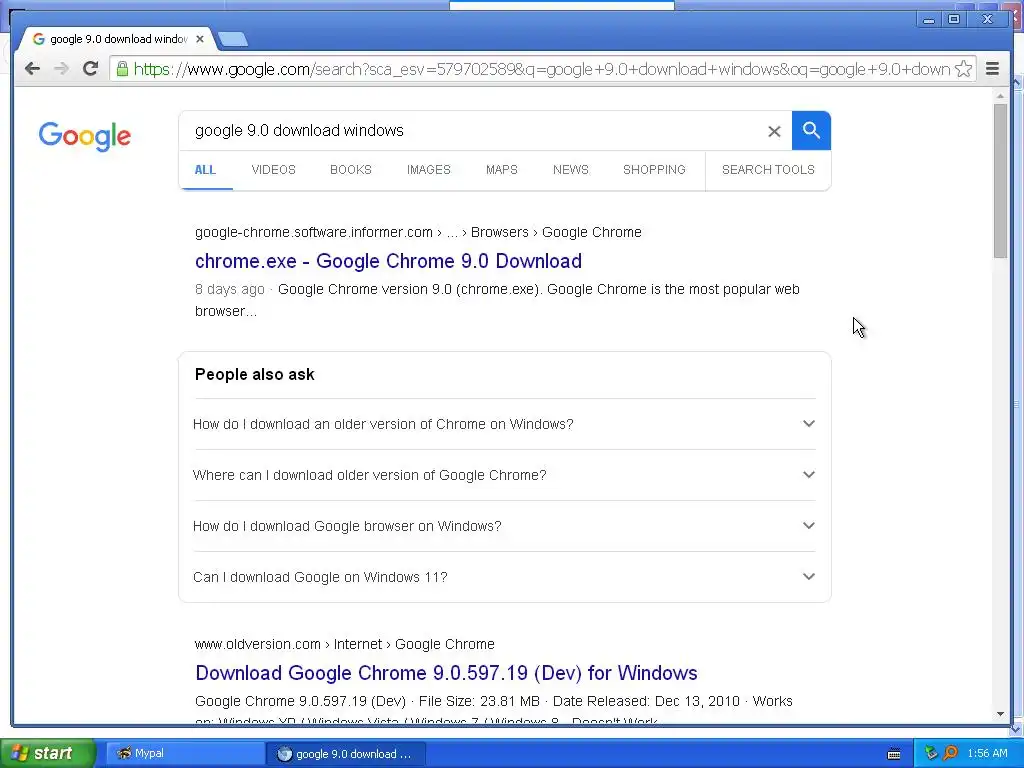Viewport: 1024px width, 768px height.
Task: Switch to Mypal taskbar item
Action: coord(184,754)
